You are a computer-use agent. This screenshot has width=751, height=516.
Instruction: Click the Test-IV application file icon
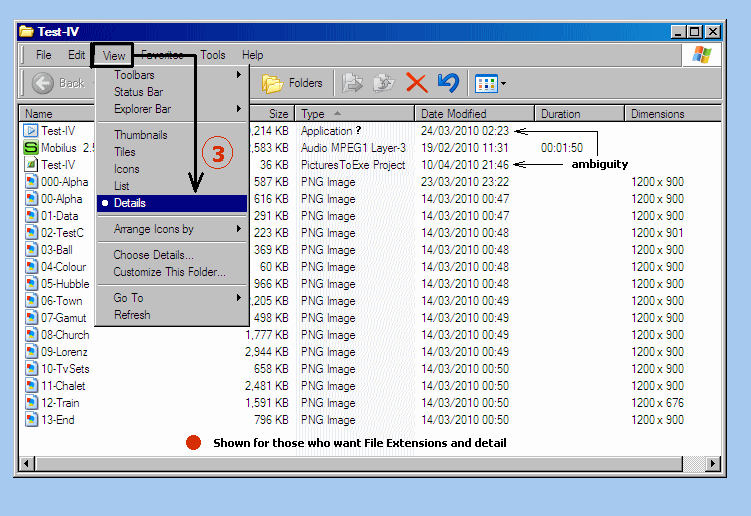31,131
